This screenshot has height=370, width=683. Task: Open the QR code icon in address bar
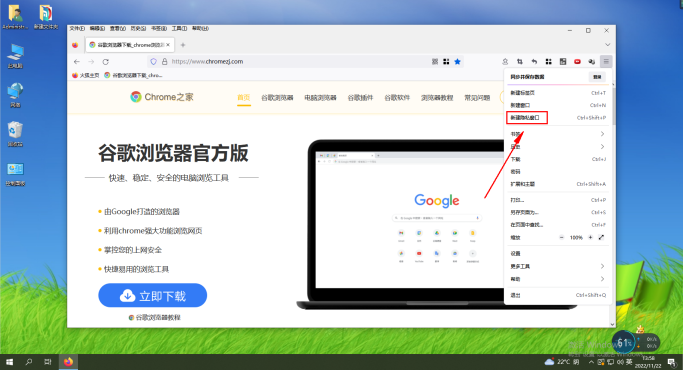(x=435, y=62)
